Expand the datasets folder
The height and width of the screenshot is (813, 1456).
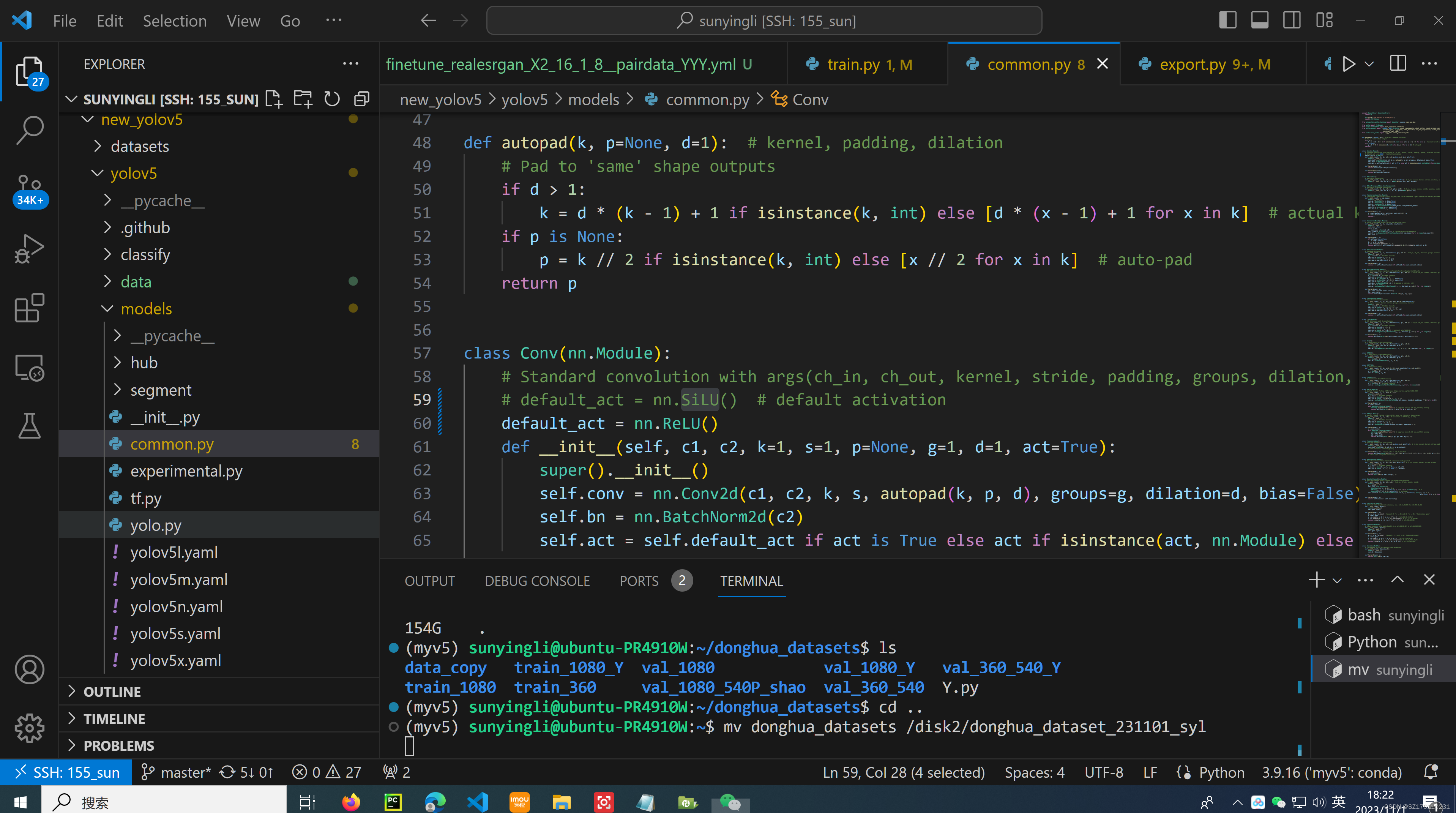click(139, 147)
